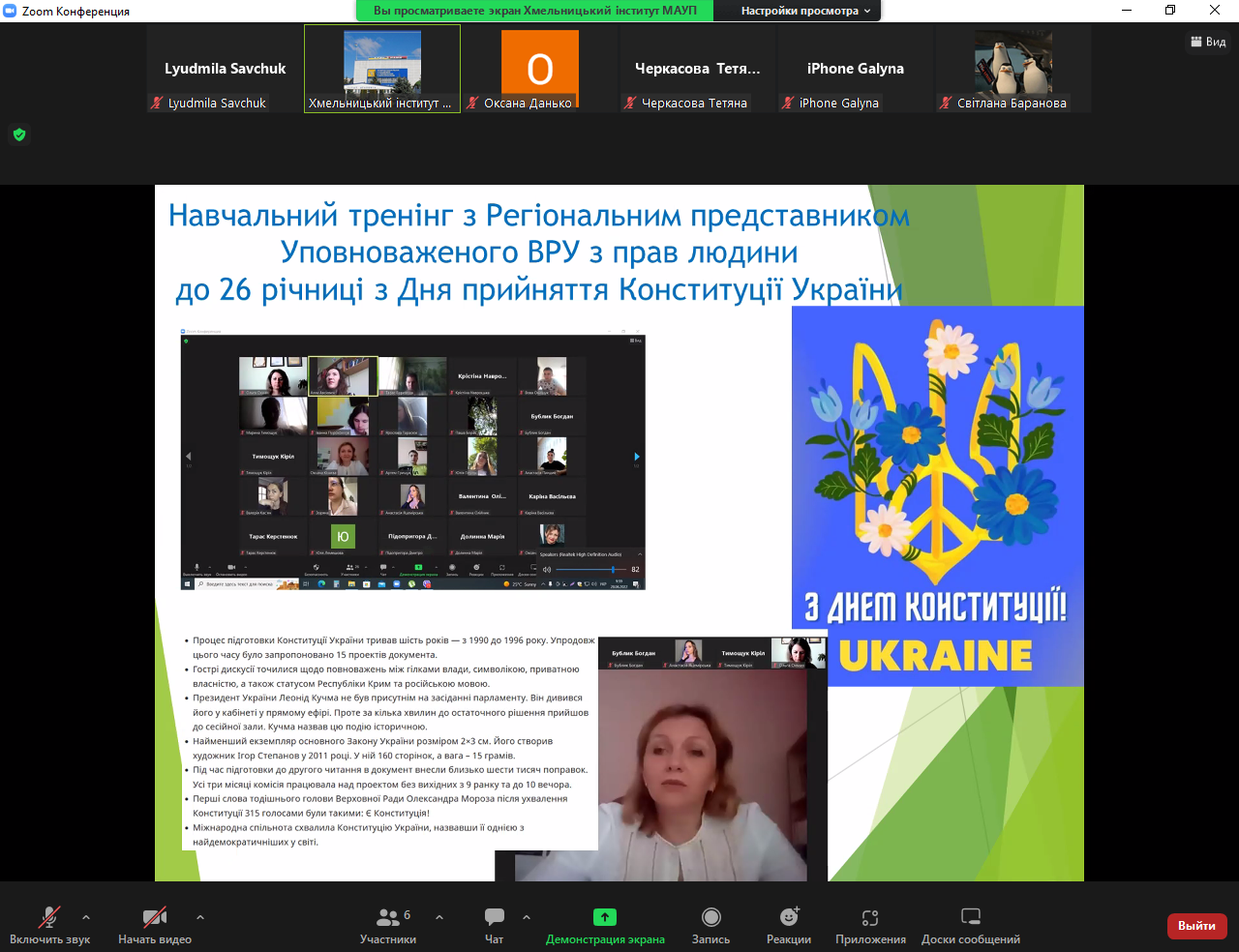Click the yellow 'UKRAINE' text
The height and width of the screenshot is (952, 1239).
pos(935,655)
